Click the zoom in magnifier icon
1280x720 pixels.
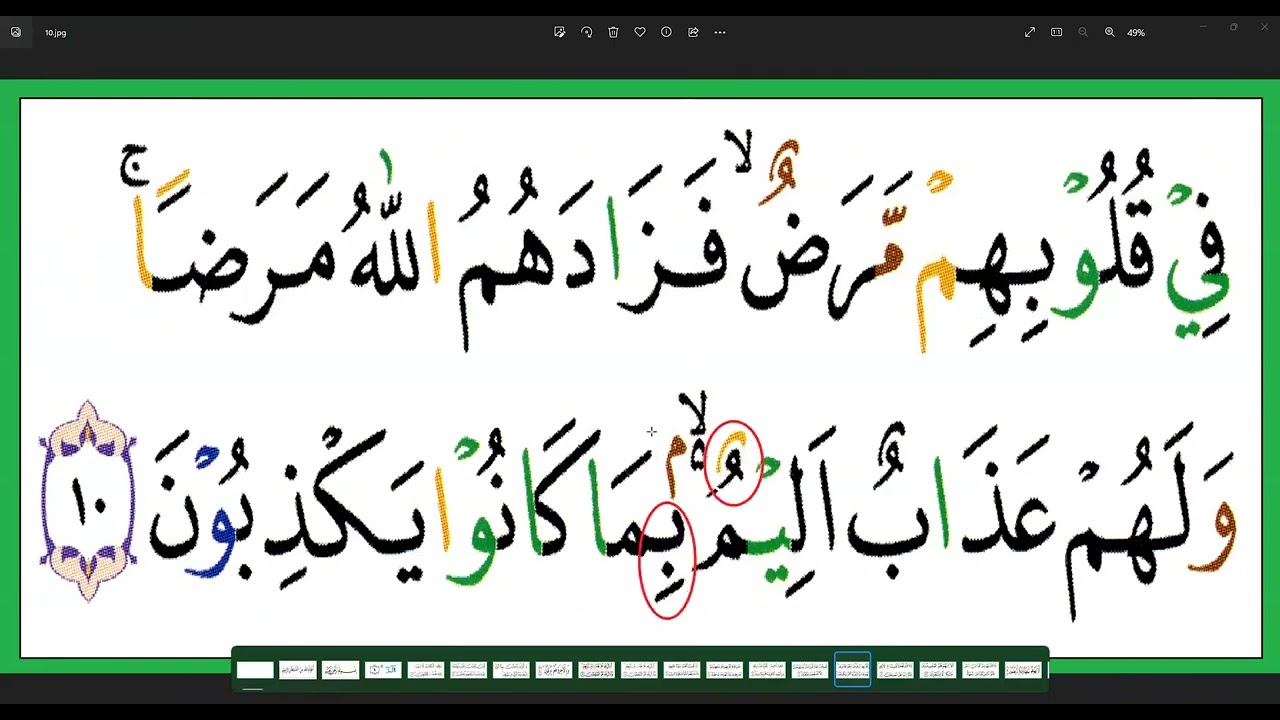click(1110, 32)
